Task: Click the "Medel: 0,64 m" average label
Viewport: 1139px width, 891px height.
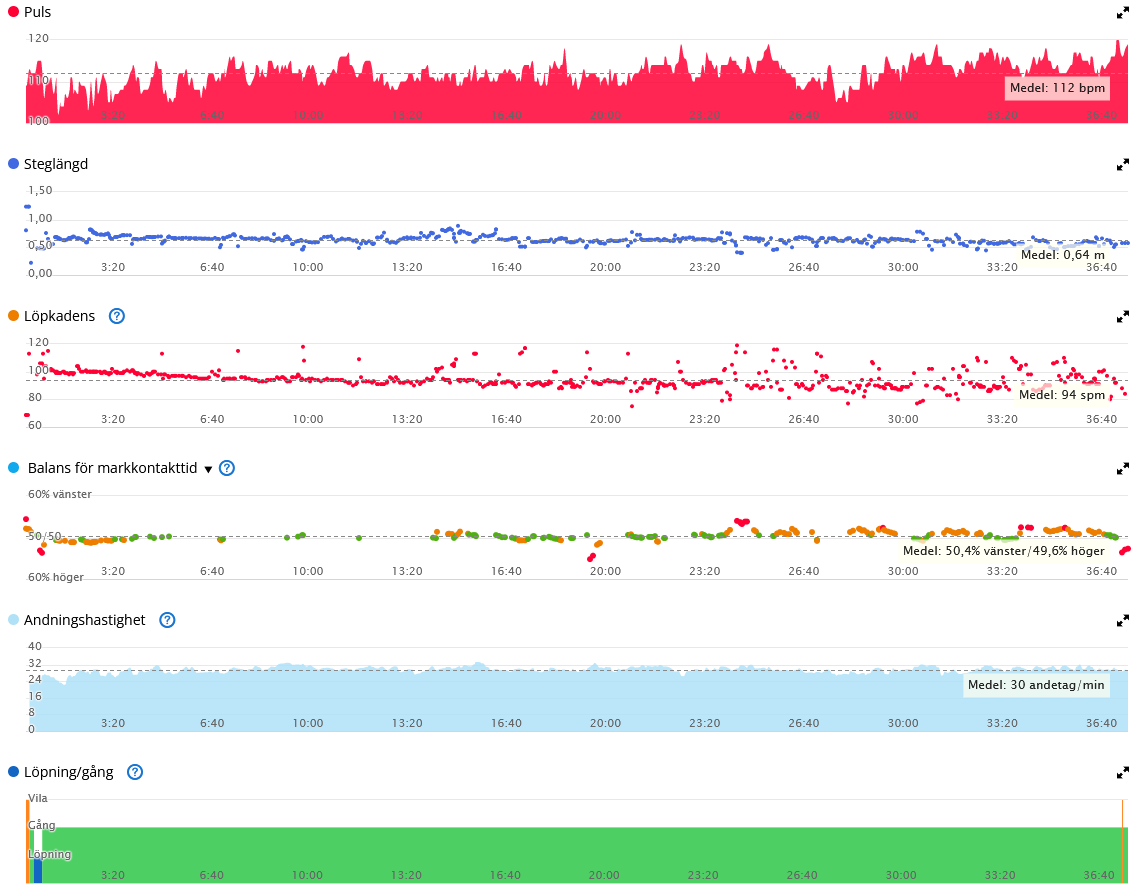Action: pyautogui.click(x=1063, y=255)
